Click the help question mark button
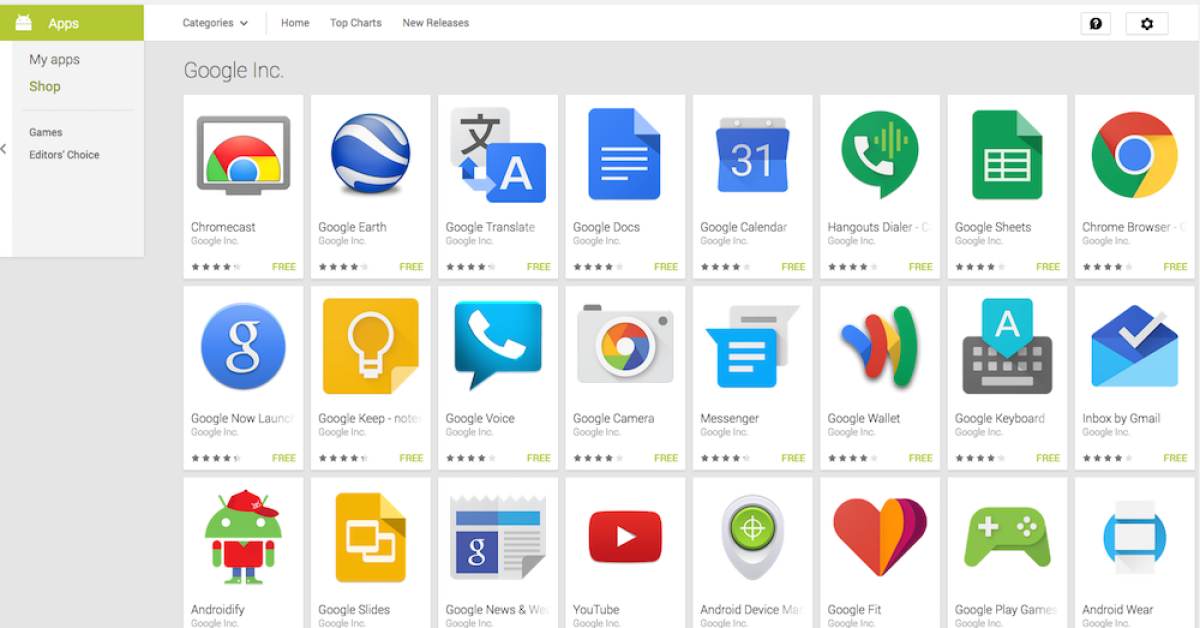 point(1095,24)
